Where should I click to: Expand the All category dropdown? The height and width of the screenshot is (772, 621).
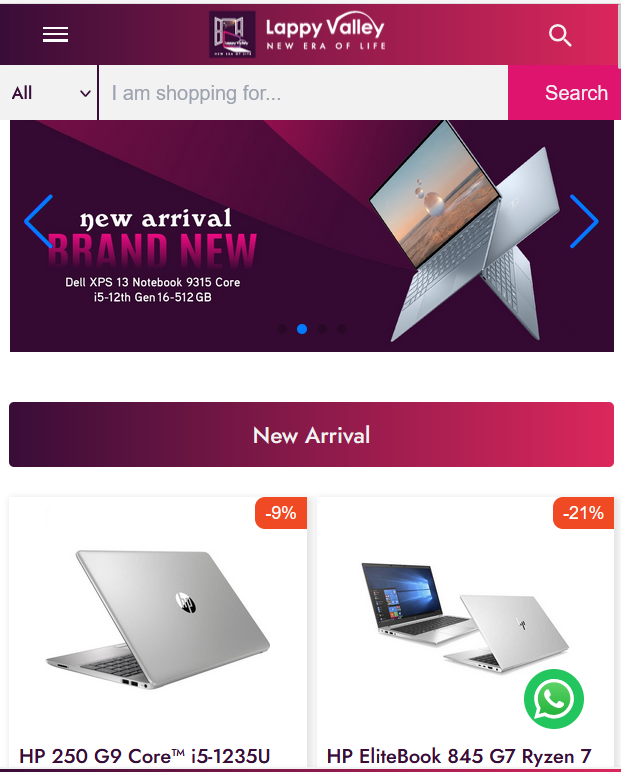click(x=49, y=93)
